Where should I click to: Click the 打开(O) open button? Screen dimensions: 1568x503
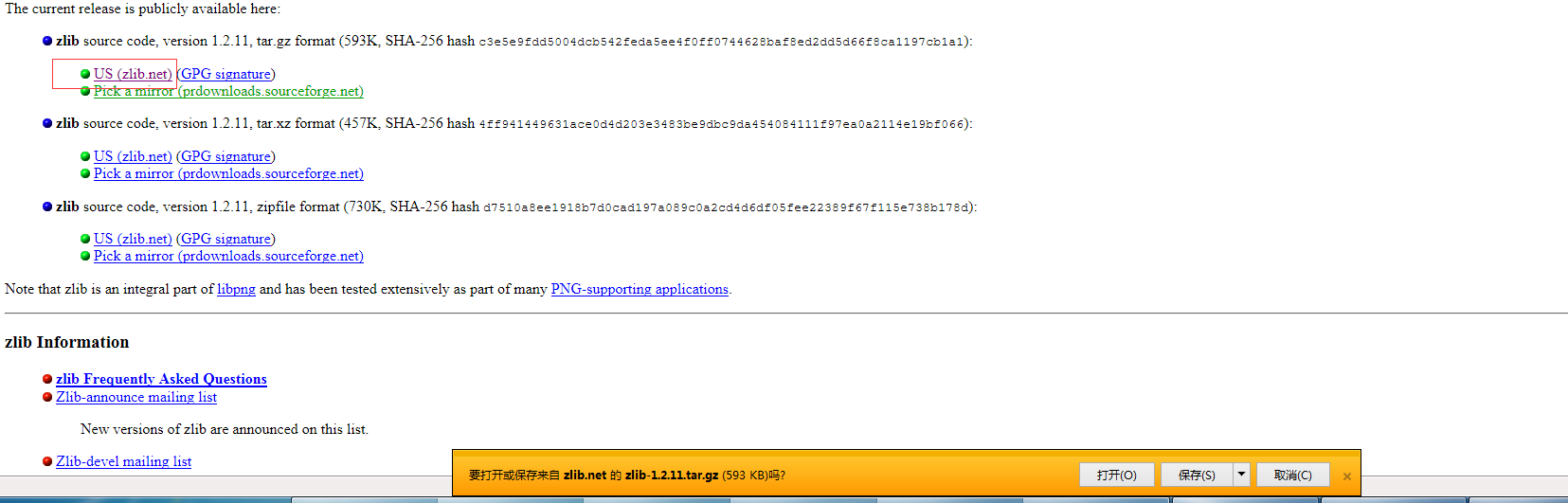tap(1116, 475)
